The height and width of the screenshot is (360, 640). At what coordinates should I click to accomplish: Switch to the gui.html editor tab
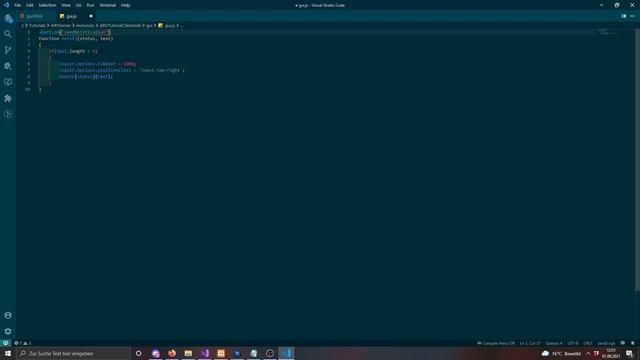(35, 16)
